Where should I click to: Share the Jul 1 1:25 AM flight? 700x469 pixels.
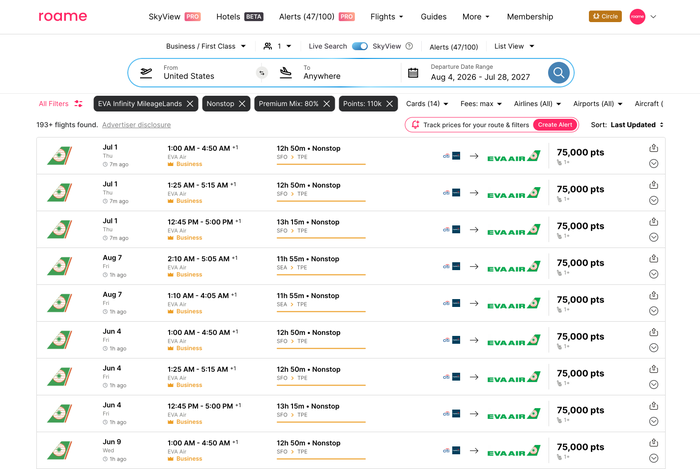pyautogui.click(x=654, y=185)
